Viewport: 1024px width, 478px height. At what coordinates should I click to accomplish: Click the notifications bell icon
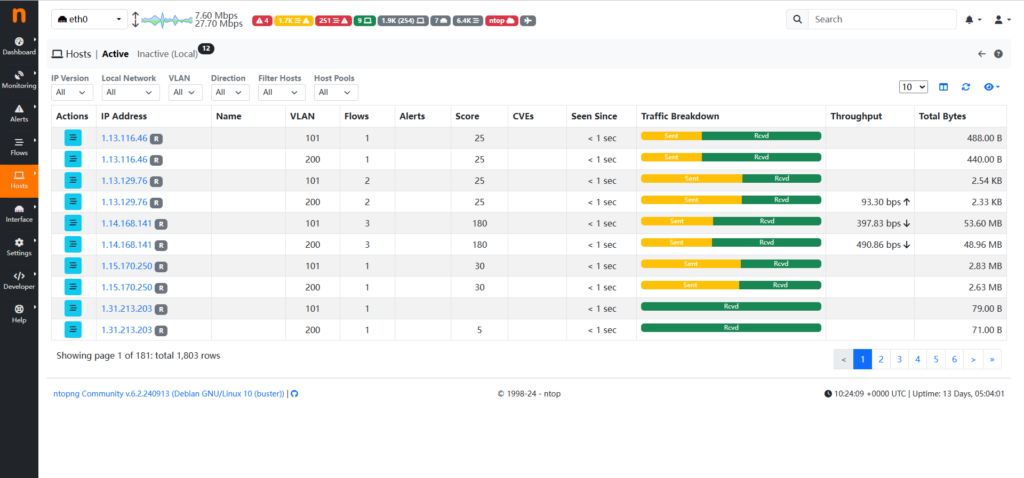coord(970,19)
